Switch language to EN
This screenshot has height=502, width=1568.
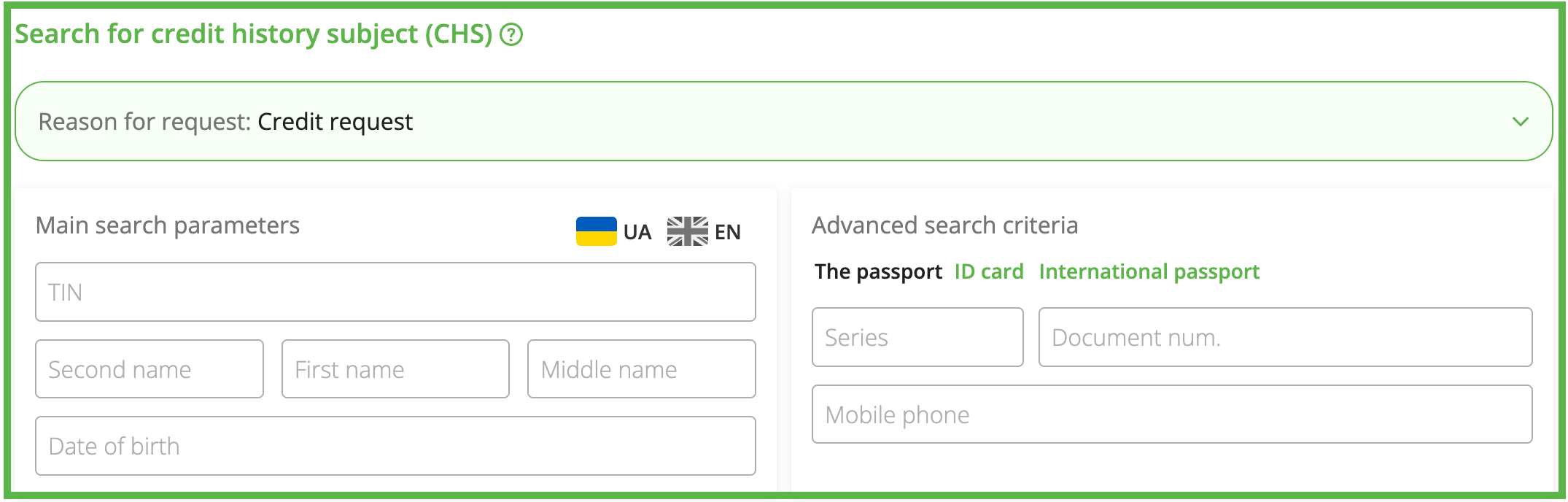pyautogui.click(x=727, y=232)
